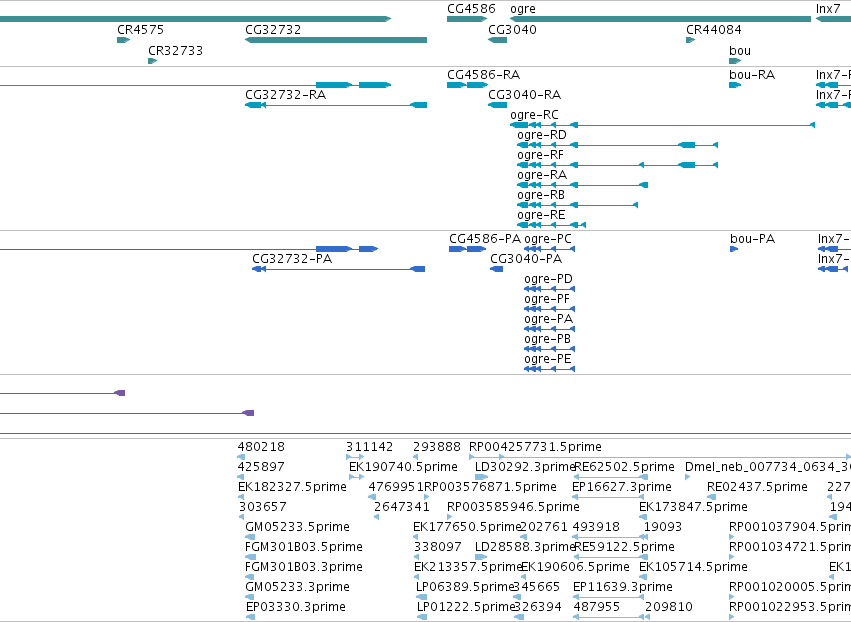
Task: Select the EP16627.3prime EST label
Action: coord(622,487)
